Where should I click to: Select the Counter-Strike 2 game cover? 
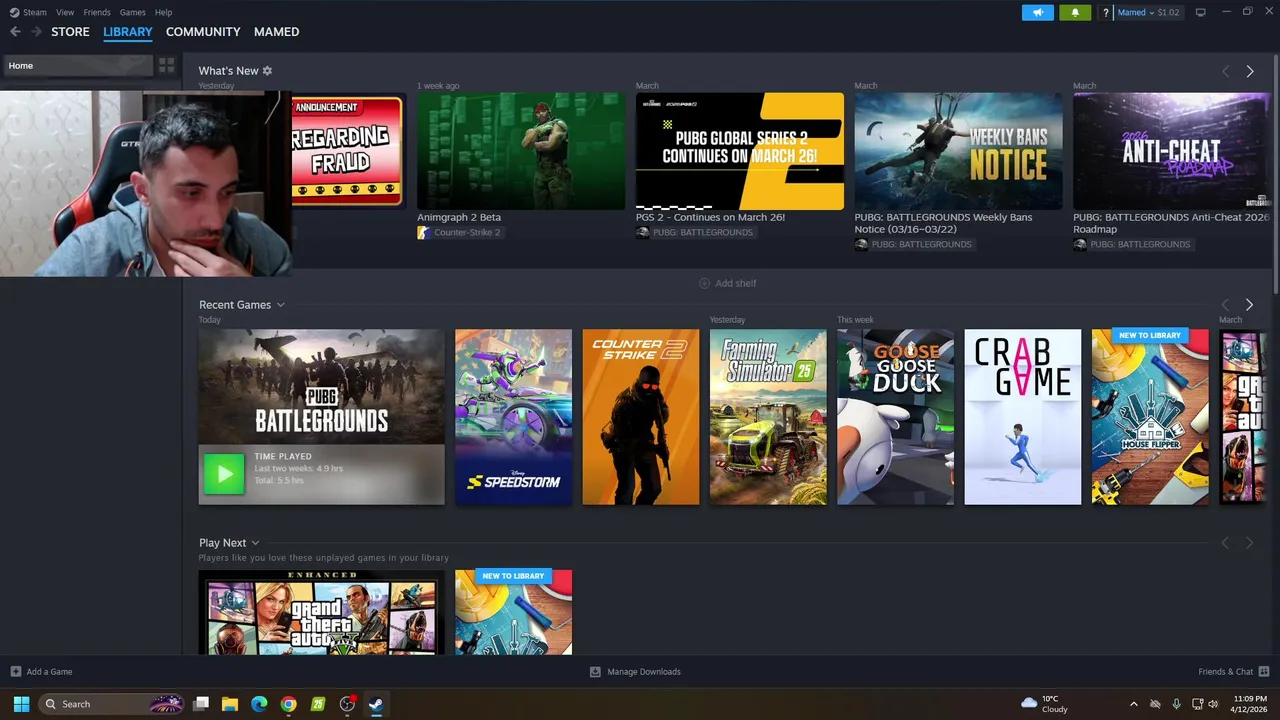(641, 417)
